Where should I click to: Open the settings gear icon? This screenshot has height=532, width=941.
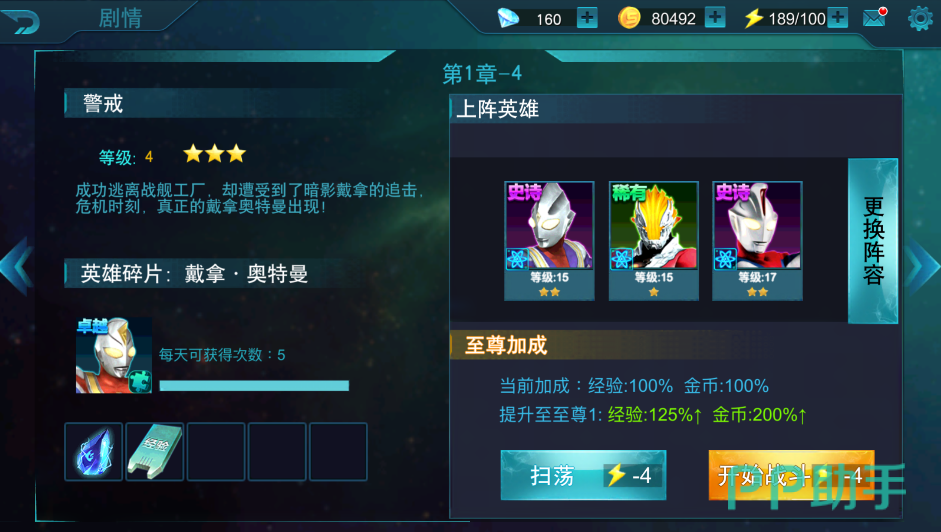click(920, 18)
